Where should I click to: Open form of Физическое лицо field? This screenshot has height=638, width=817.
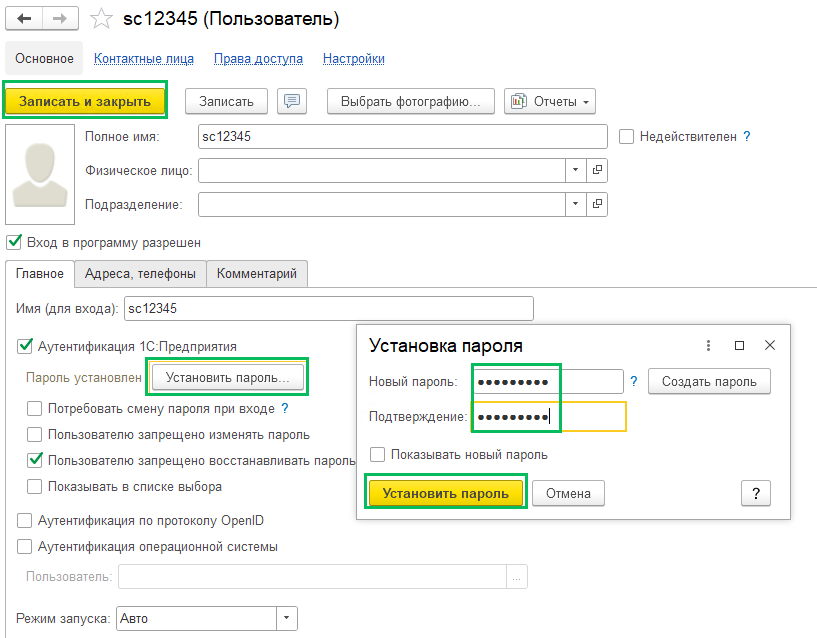[x=597, y=171]
